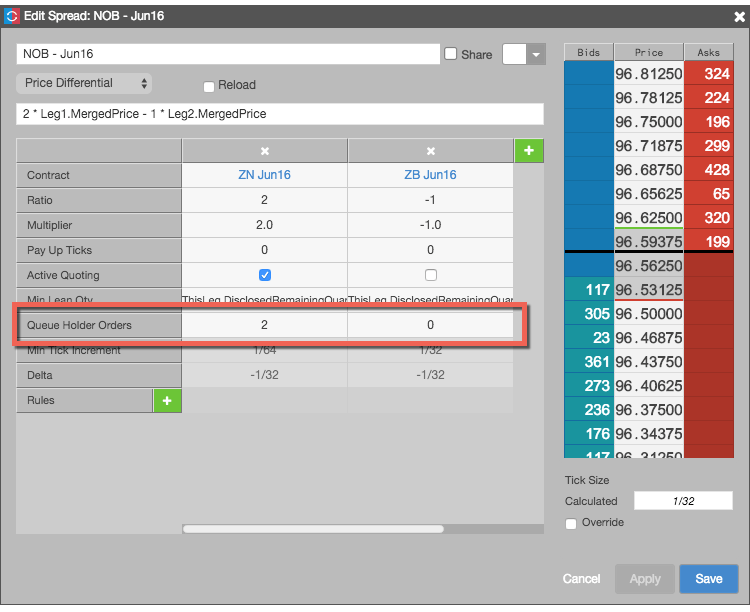
Task: Click bid quantity 176 at 96.34375
Action: (x=589, y=434)
